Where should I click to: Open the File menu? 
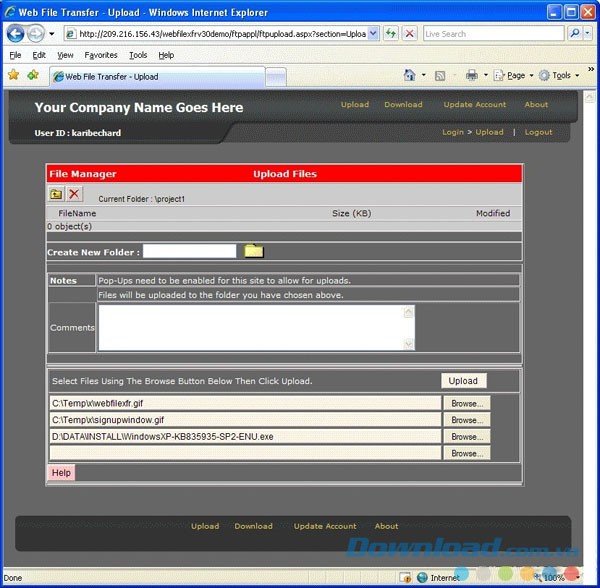(15, 55)
